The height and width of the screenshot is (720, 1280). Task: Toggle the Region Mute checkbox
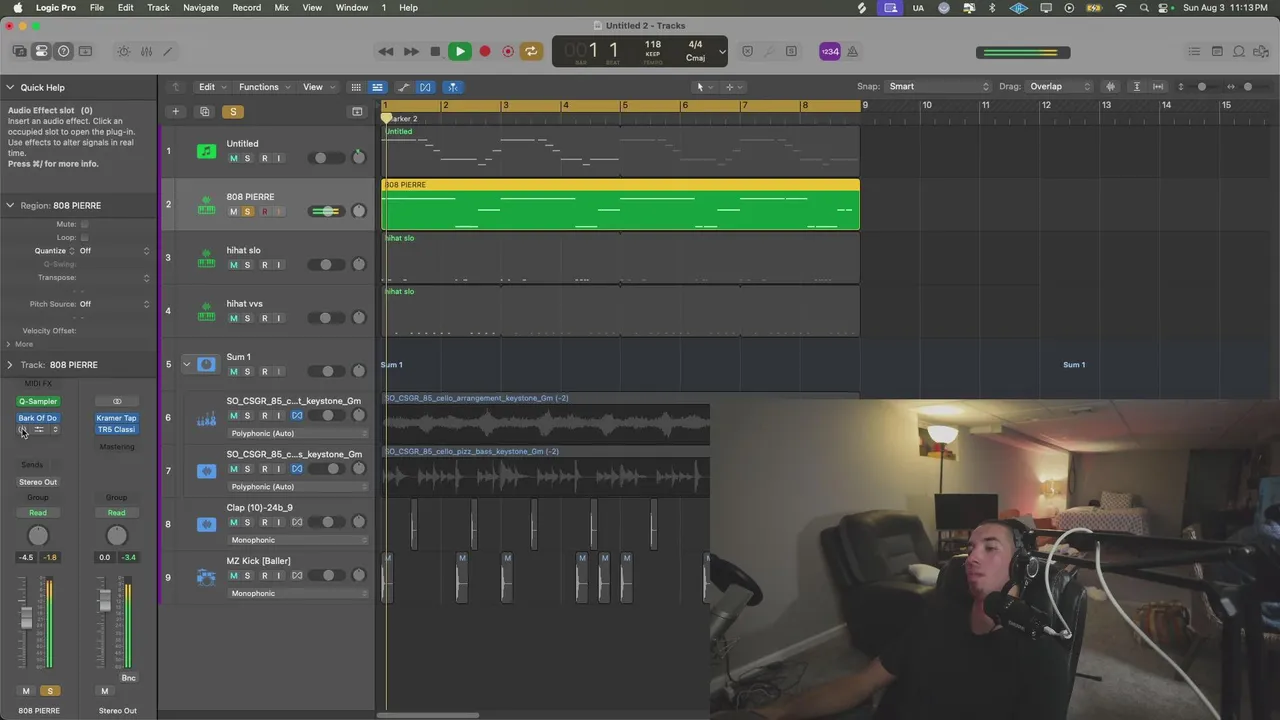tap(84, 224)
